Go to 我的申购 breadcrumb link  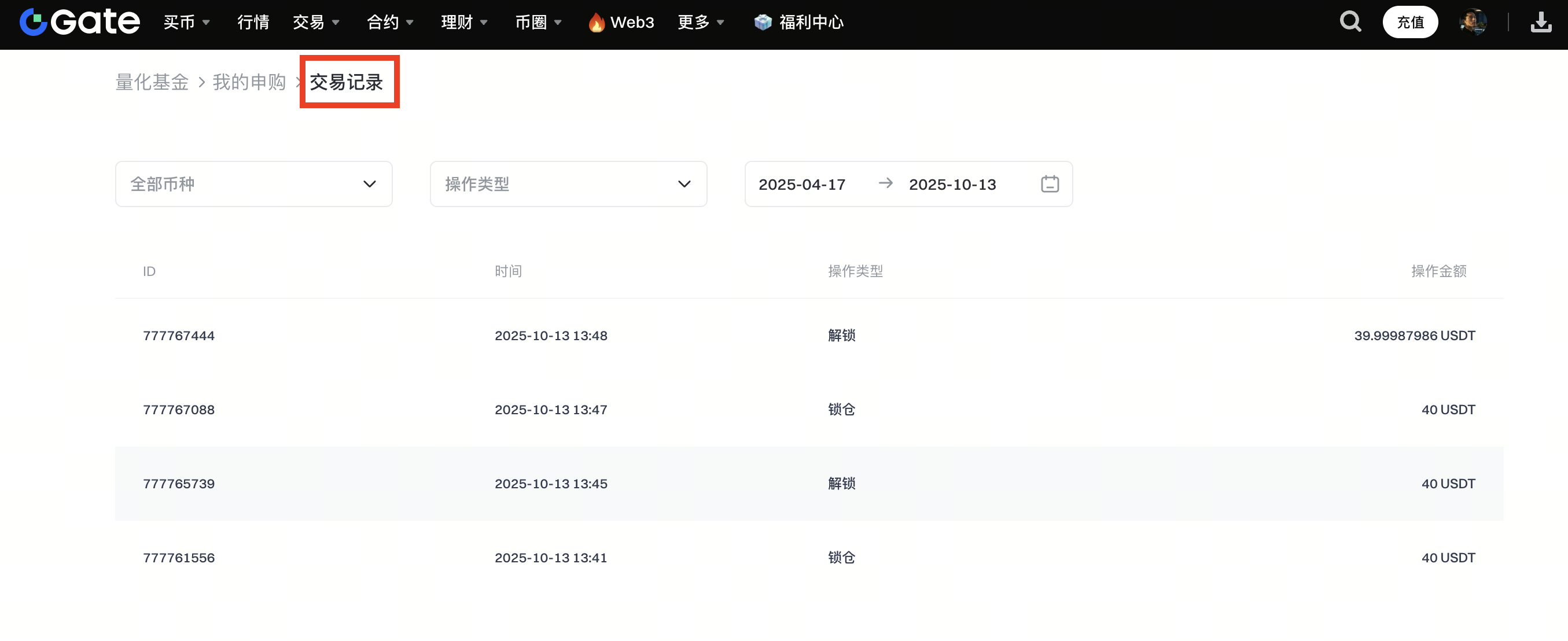pyautogui.click(x=249, y=82)
